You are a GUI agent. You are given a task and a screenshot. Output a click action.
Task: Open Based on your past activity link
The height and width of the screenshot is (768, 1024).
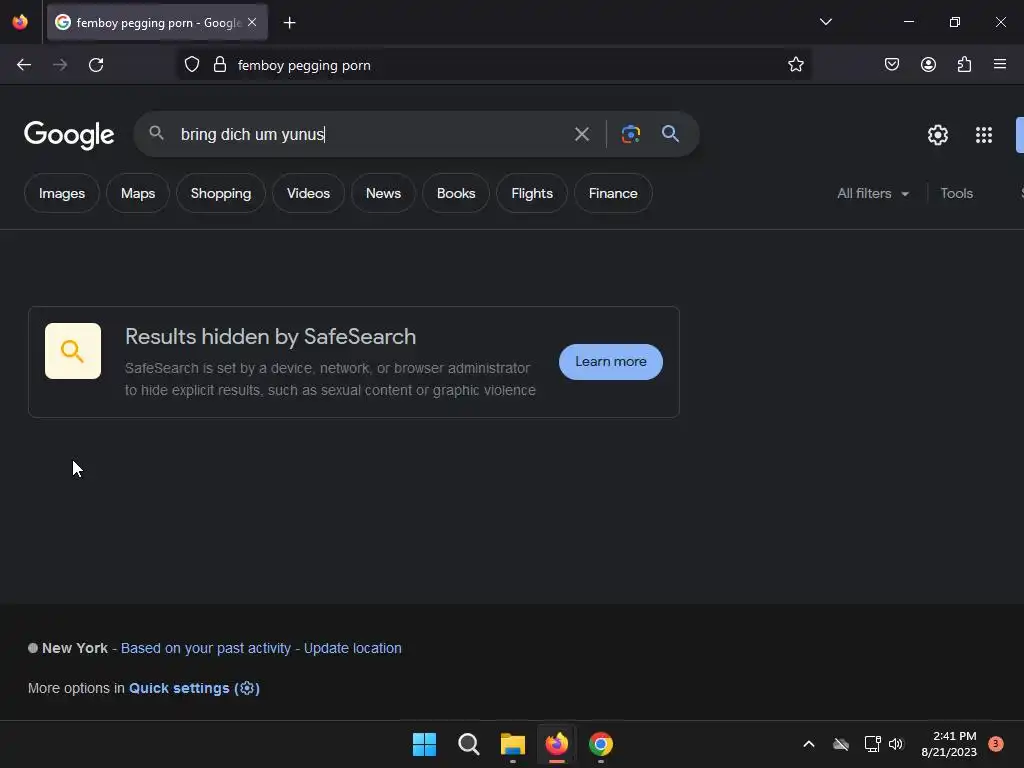(206, 648)
